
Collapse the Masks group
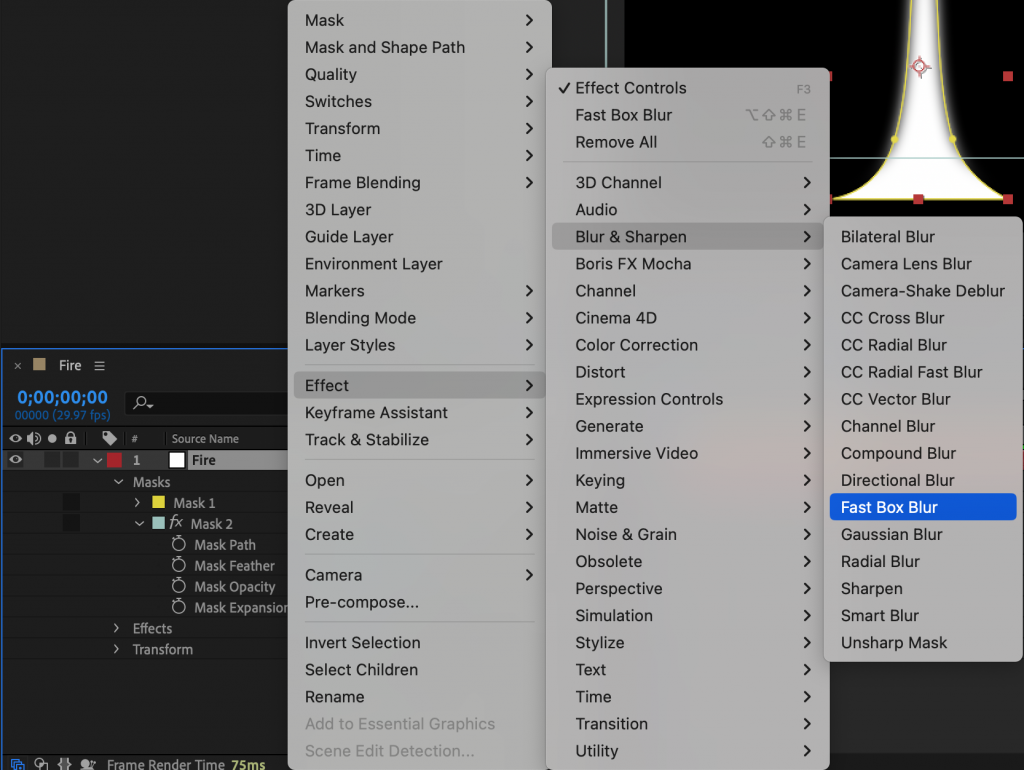[x=119, y=482]
